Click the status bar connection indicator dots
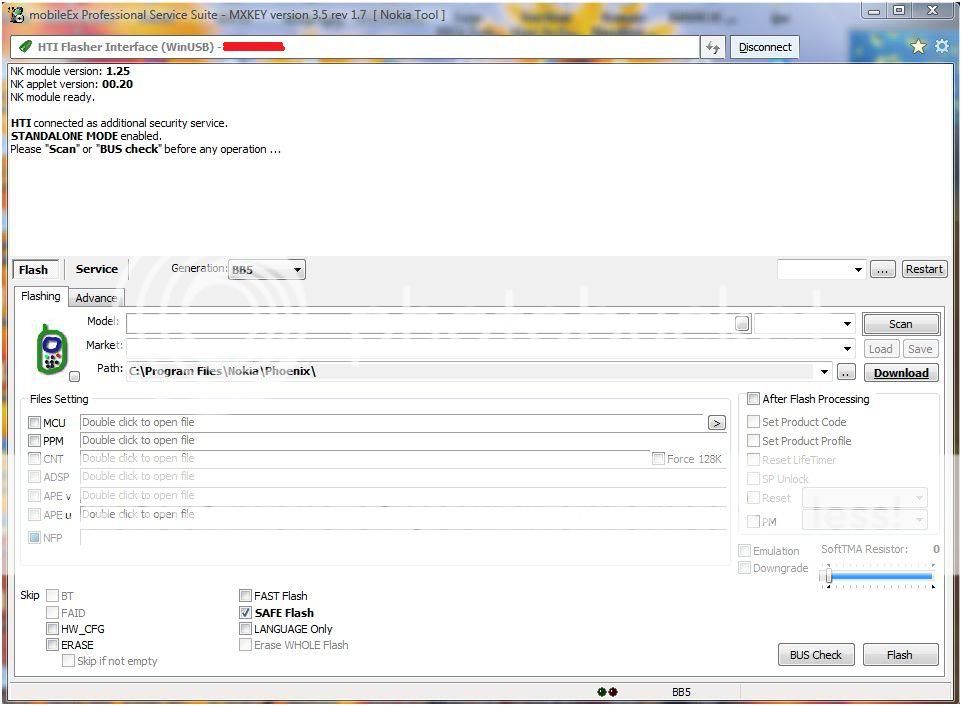This screenshot has height=706, width=962. [607, 692]
